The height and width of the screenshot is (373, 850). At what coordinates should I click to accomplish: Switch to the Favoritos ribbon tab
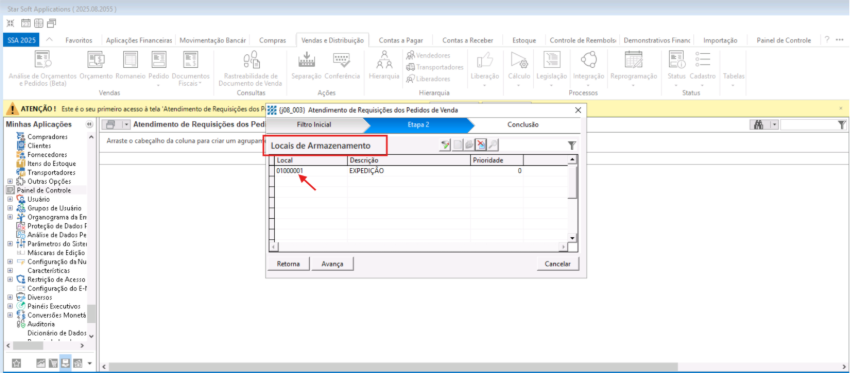click(79, 40)
